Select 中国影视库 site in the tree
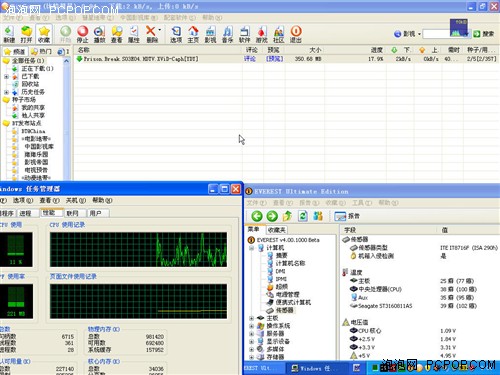The height and width of the screenshot is (375, 500). click(x=39, y=146)
